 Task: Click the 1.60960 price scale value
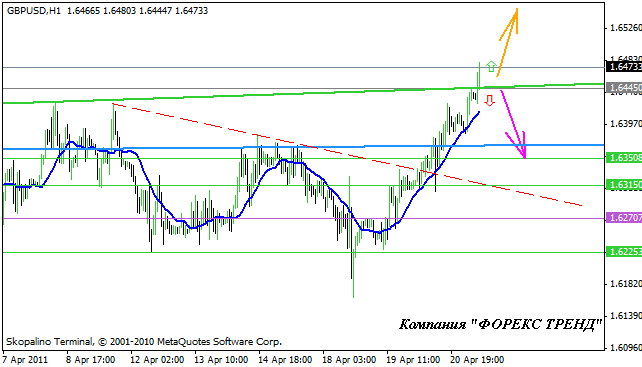(625, 348)
